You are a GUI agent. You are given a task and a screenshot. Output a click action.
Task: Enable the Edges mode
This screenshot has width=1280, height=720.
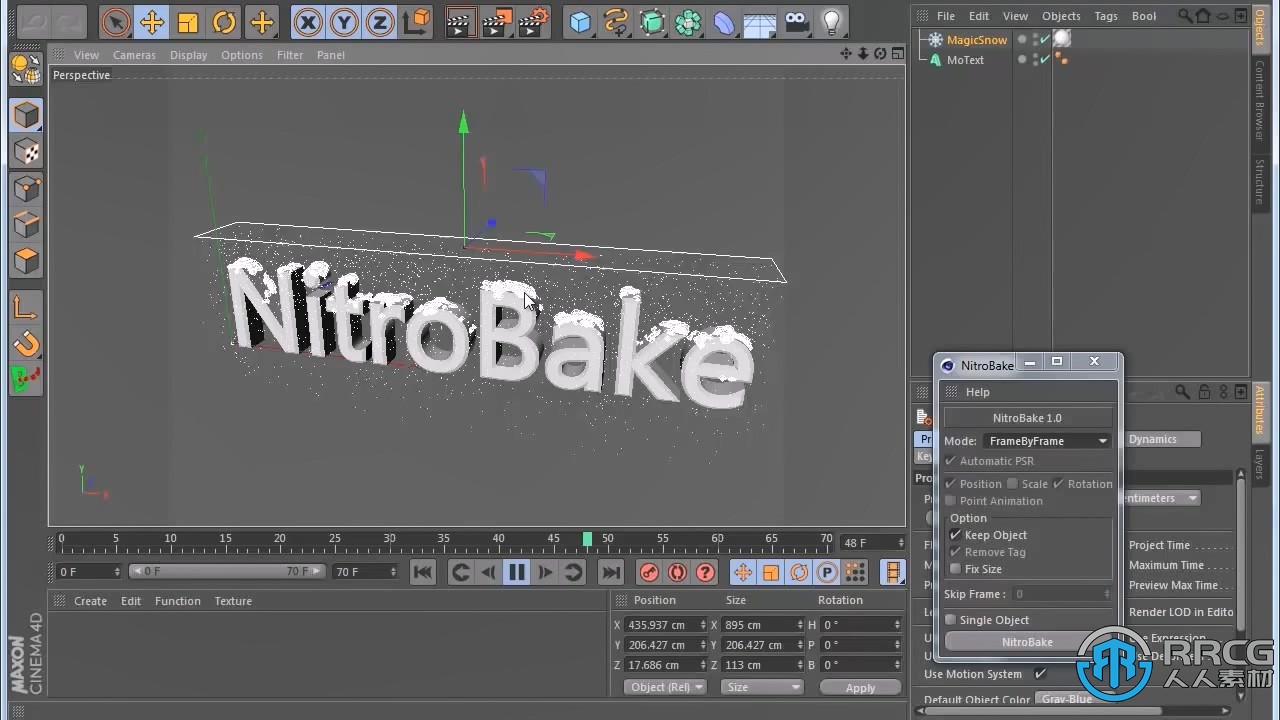(26, 224)
